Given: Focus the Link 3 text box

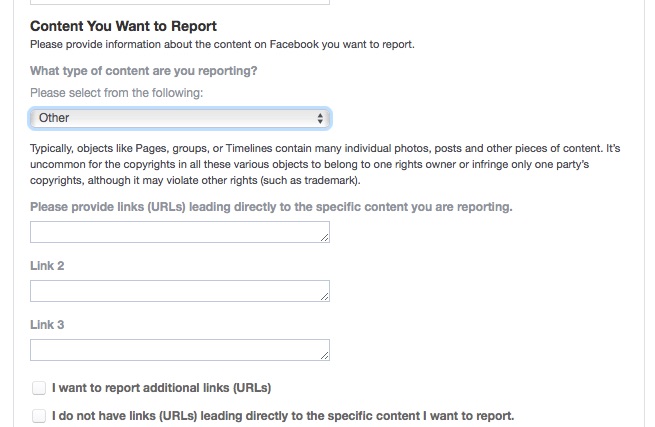Looking at the screenshot, I should pos(176,350).
